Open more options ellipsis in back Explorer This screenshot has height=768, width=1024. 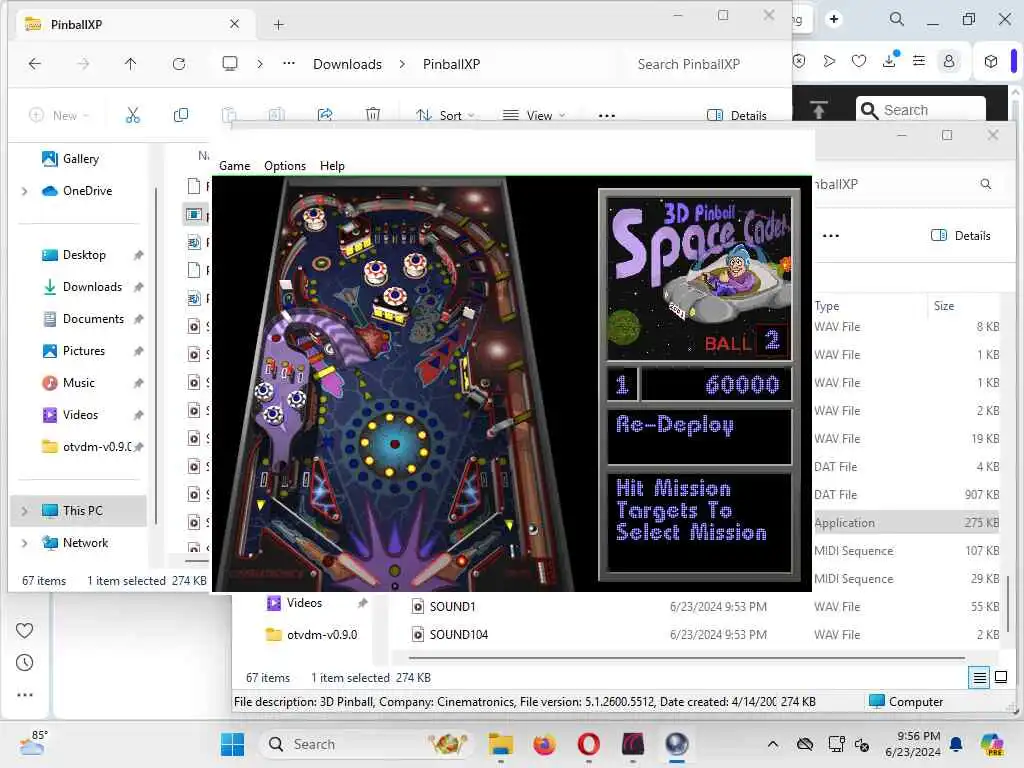[831, 236]
